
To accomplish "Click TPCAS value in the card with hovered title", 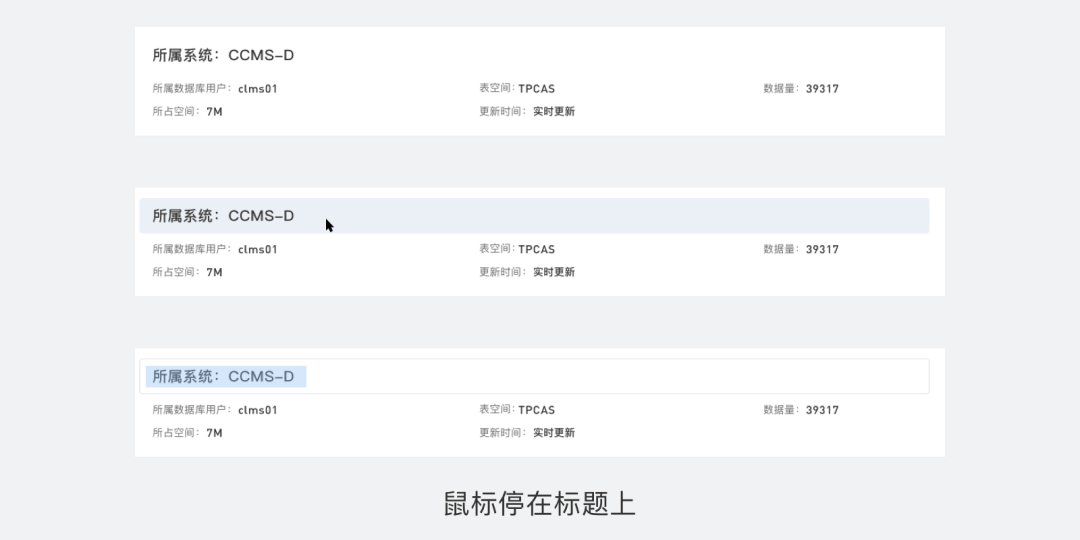I will 537,249.
